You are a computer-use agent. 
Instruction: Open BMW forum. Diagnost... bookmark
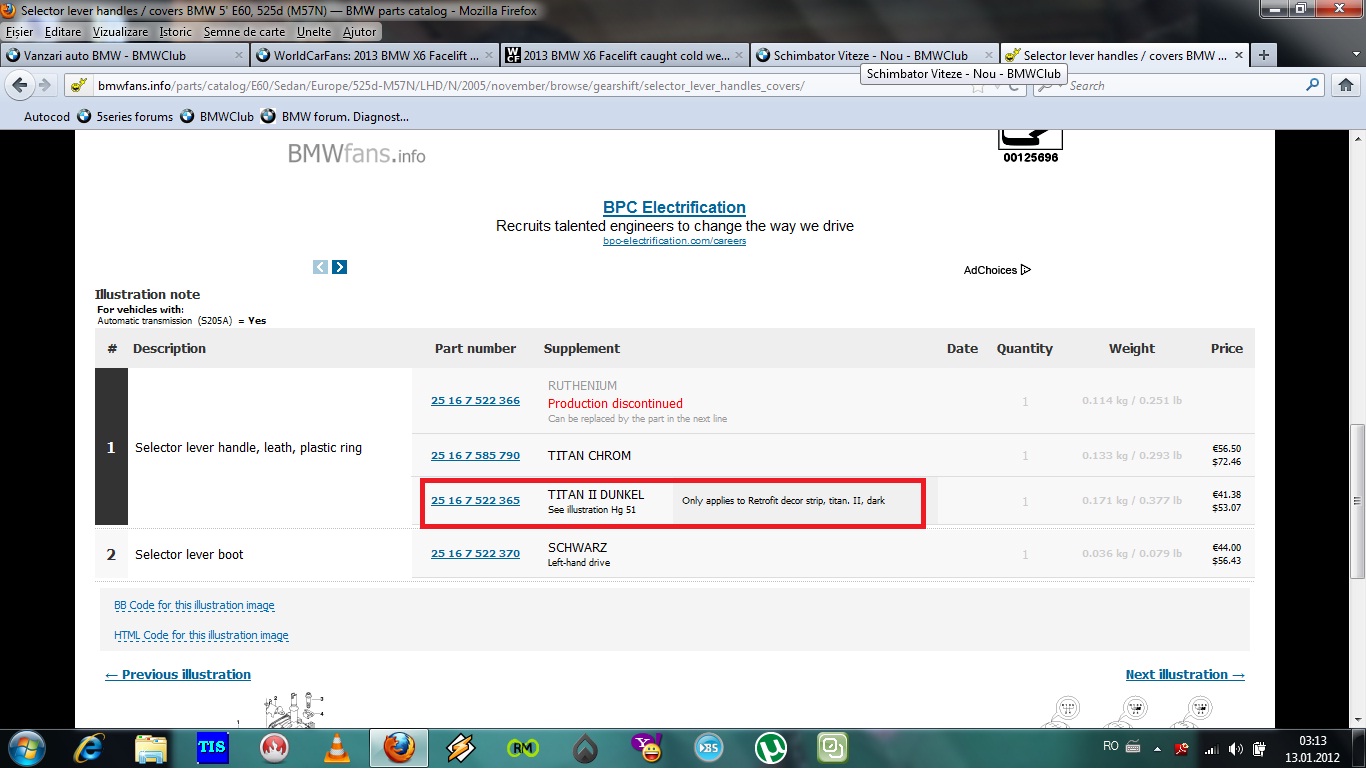click(x=335, y=117)
